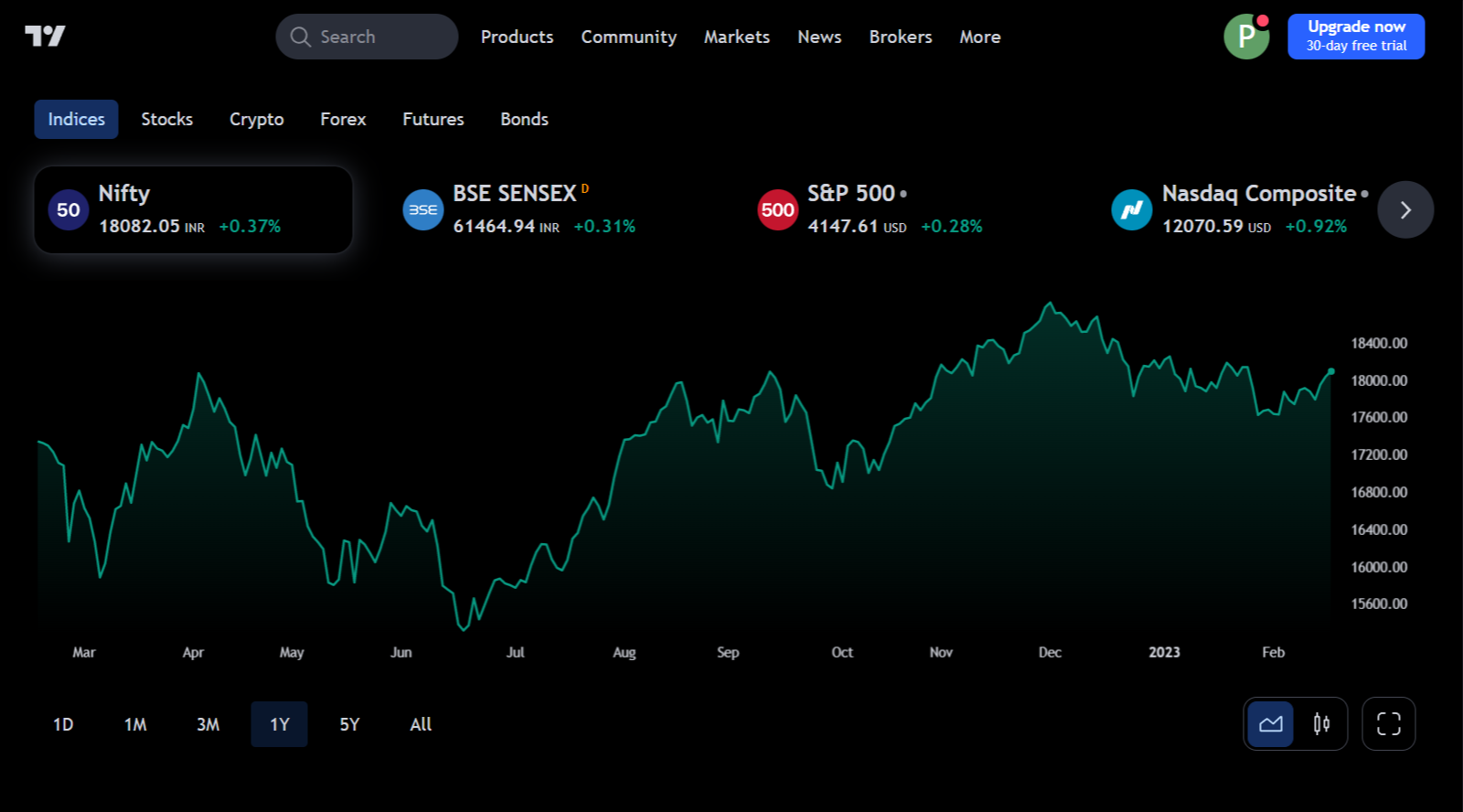Open the Community menu
Screen dimensions: 1463x812
629,37
